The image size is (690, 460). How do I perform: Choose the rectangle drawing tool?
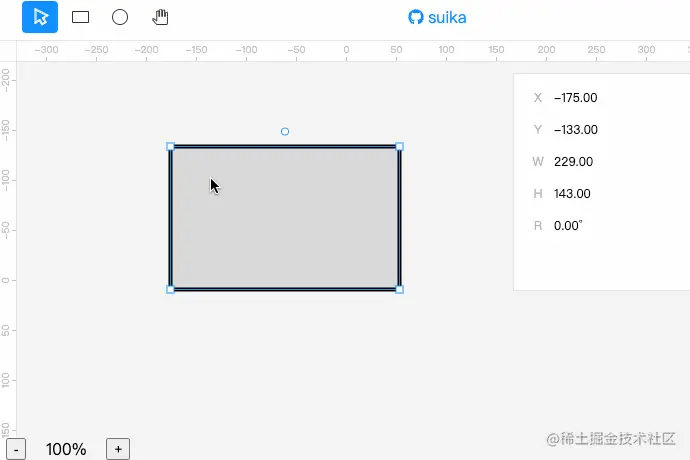[81, 17]
